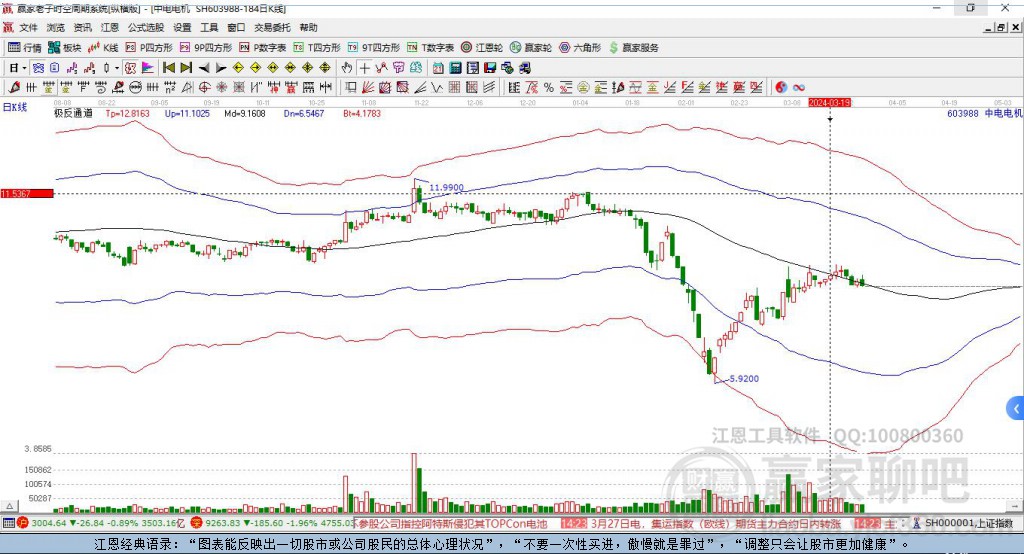
Task: Click the circled crosshair target tool
Action: pyautogui.click(x=204, y=87)
